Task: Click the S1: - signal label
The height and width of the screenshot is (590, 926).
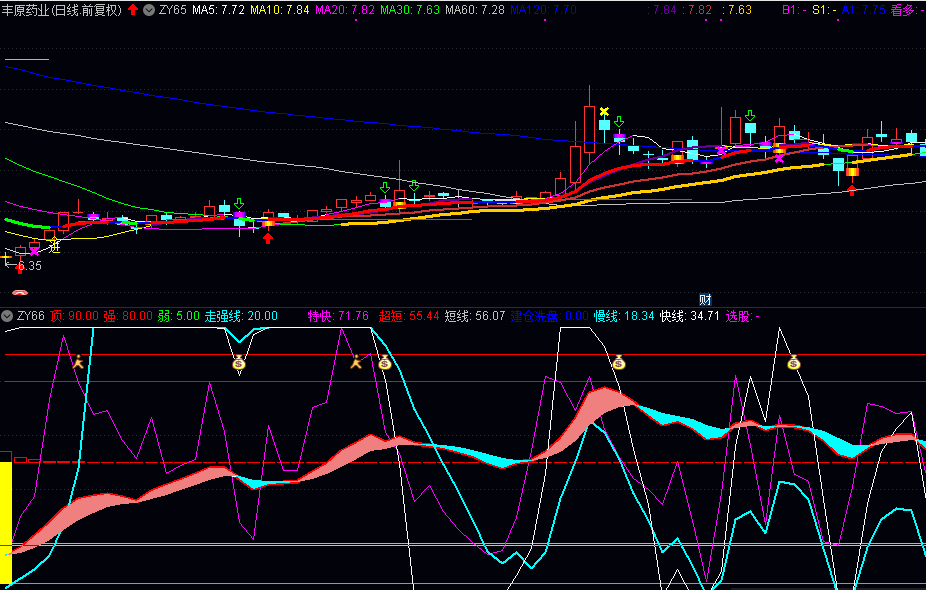Action: [x=824, y=10]
